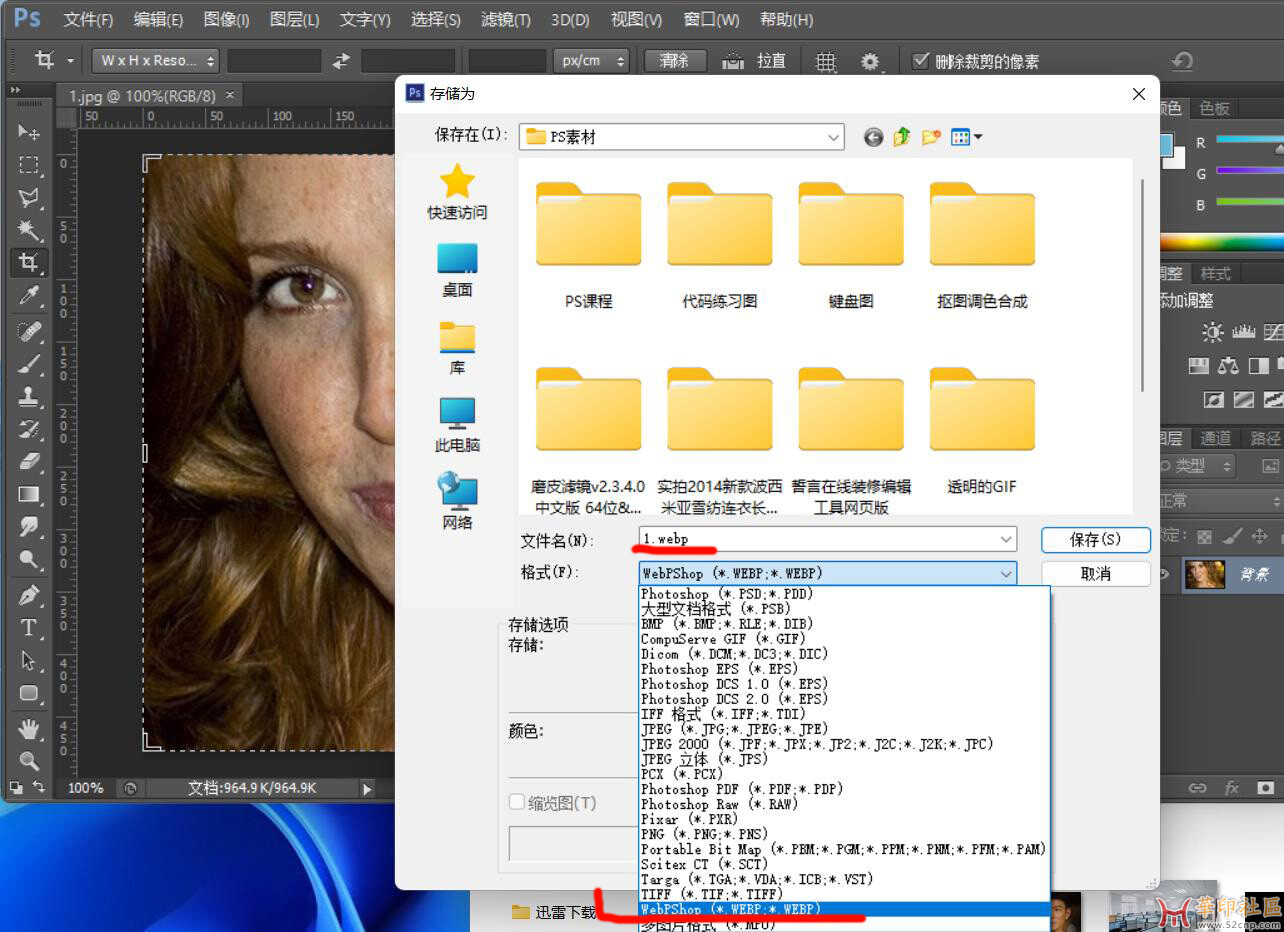1284x932 pixels.
Task: Select the Move tool
Action: click(29, 132)
